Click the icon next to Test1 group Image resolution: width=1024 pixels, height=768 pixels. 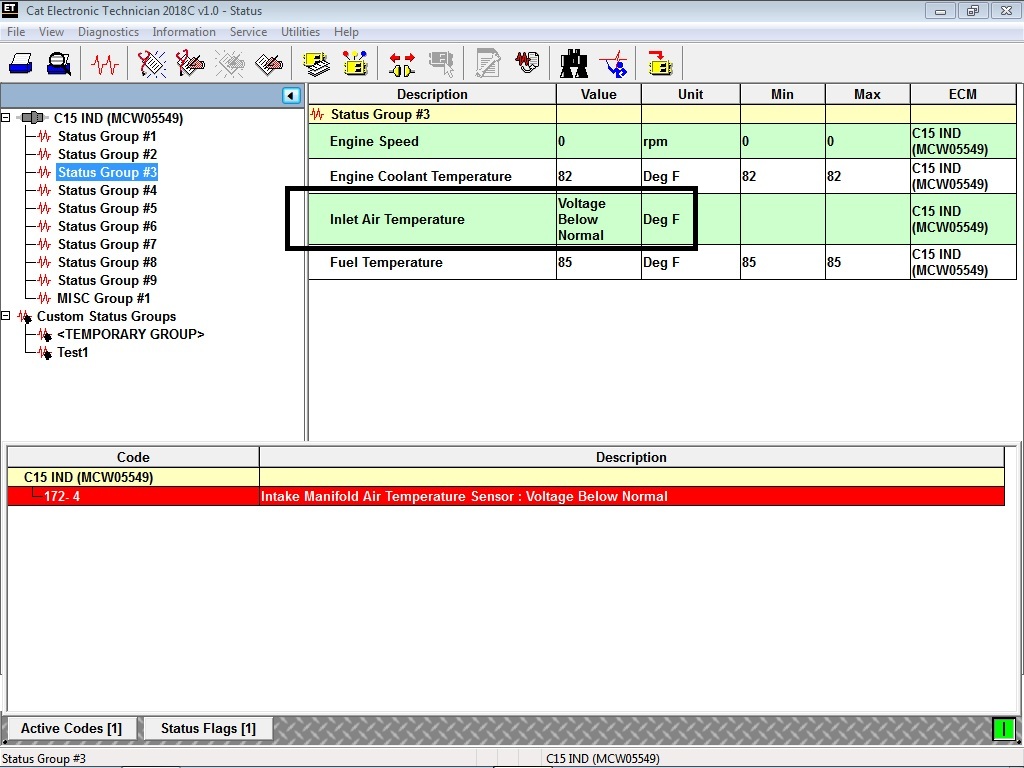pyautogui.click(x=44, y=353)
